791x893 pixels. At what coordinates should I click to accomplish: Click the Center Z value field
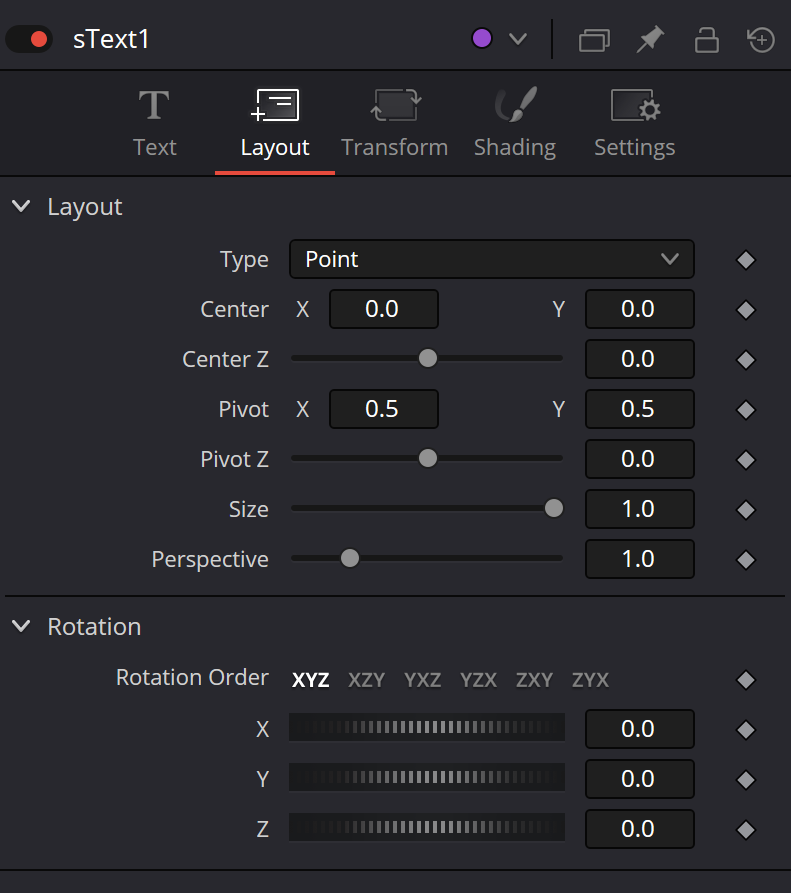[640, 359]
